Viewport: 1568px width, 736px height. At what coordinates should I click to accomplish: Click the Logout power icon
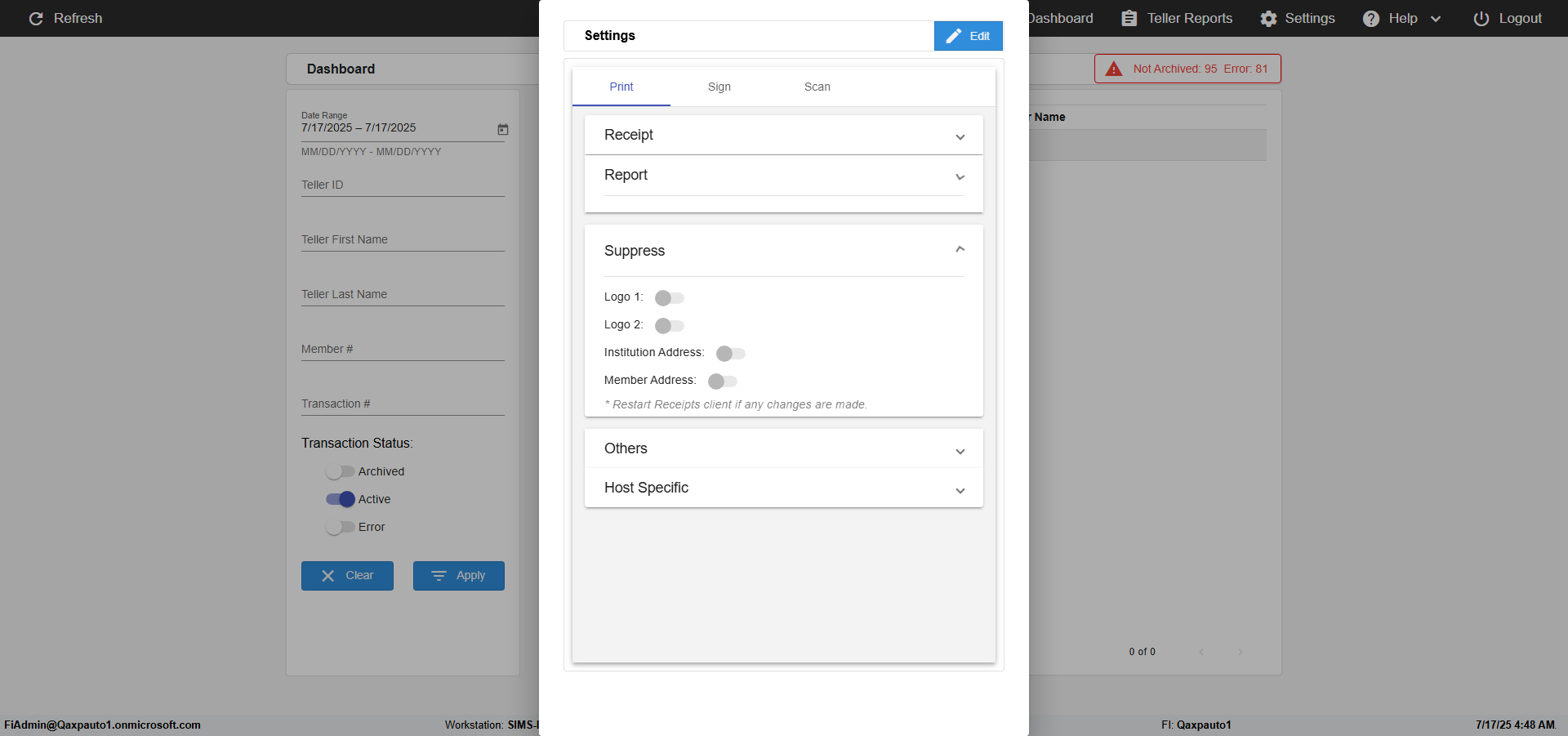(1481, 18)
